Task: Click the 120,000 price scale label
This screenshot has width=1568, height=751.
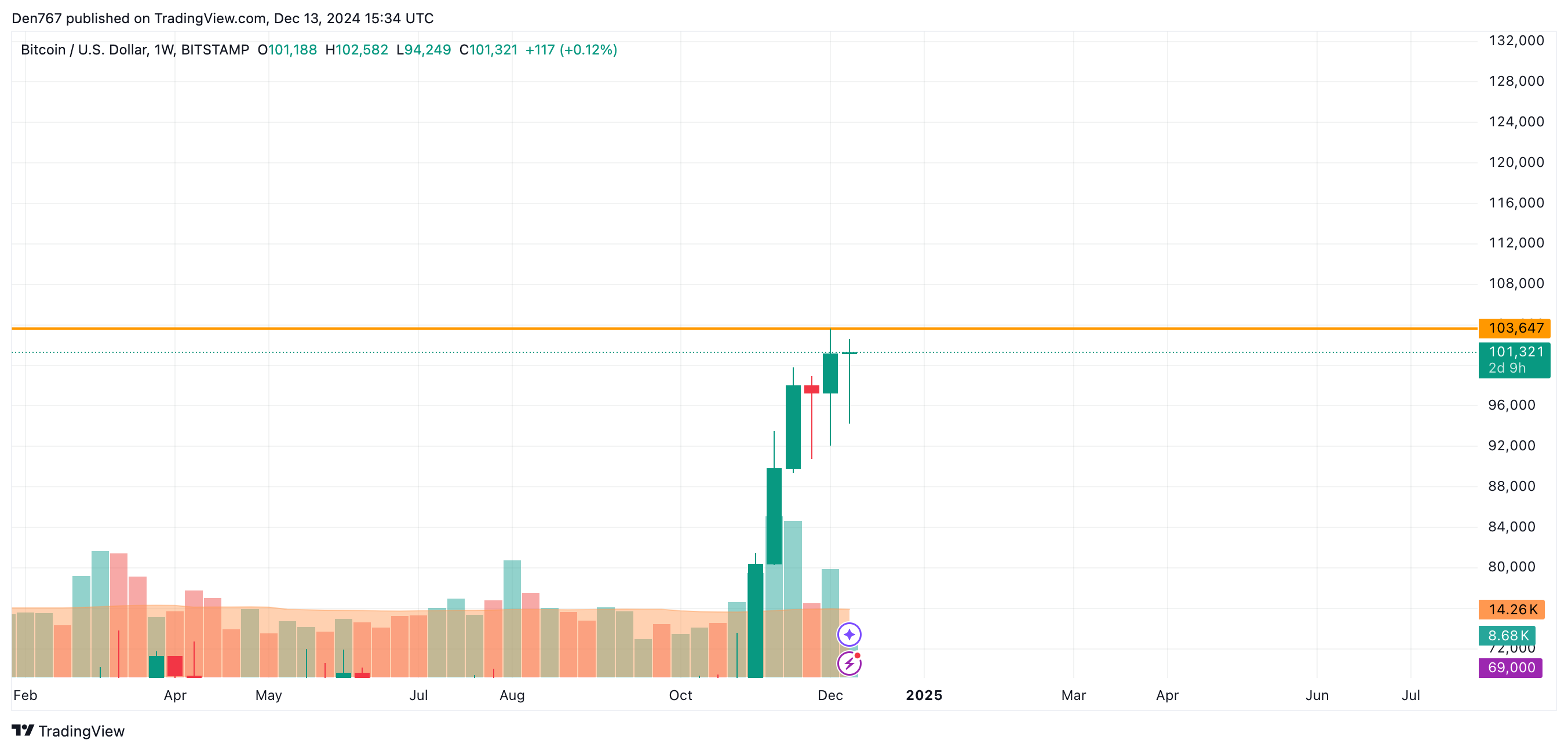Action: coord(1516,162)
